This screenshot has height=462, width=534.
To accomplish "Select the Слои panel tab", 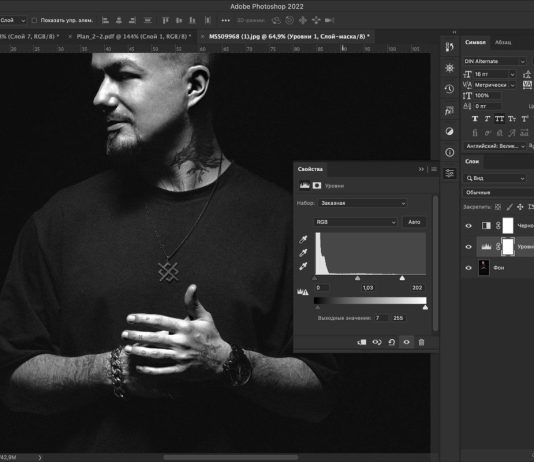I will [x=472, y=161].
